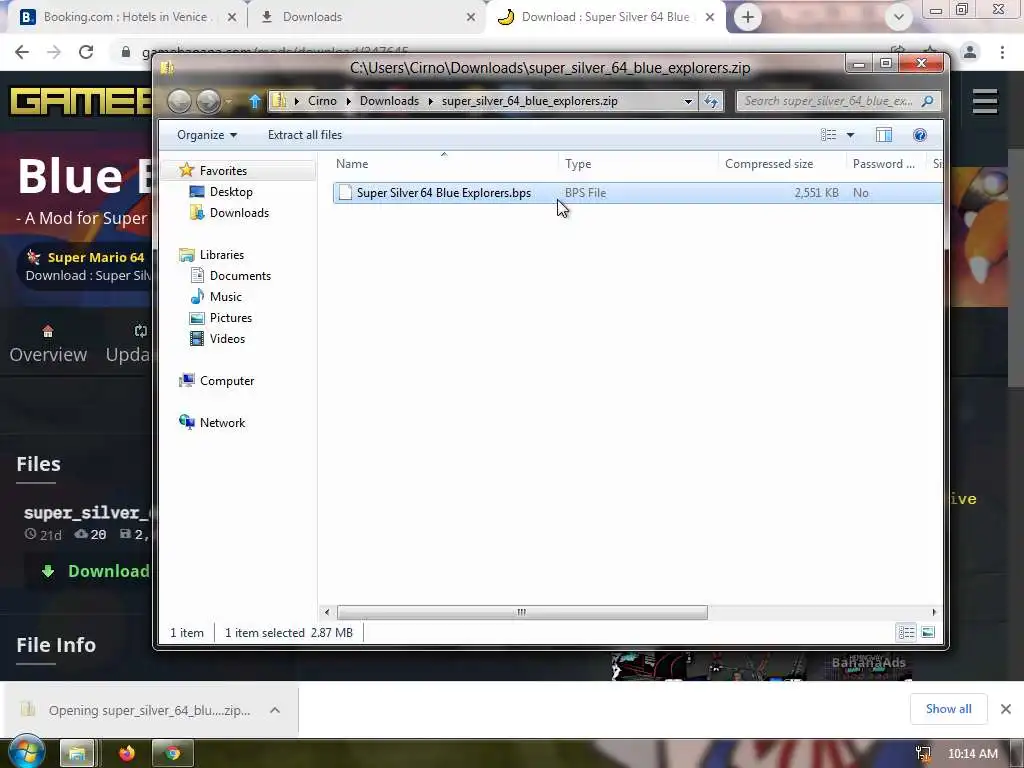The height and width of the screenshot is (768, 1024).
Task: Switch to details view icon in status bar
Action: point(906,632)
